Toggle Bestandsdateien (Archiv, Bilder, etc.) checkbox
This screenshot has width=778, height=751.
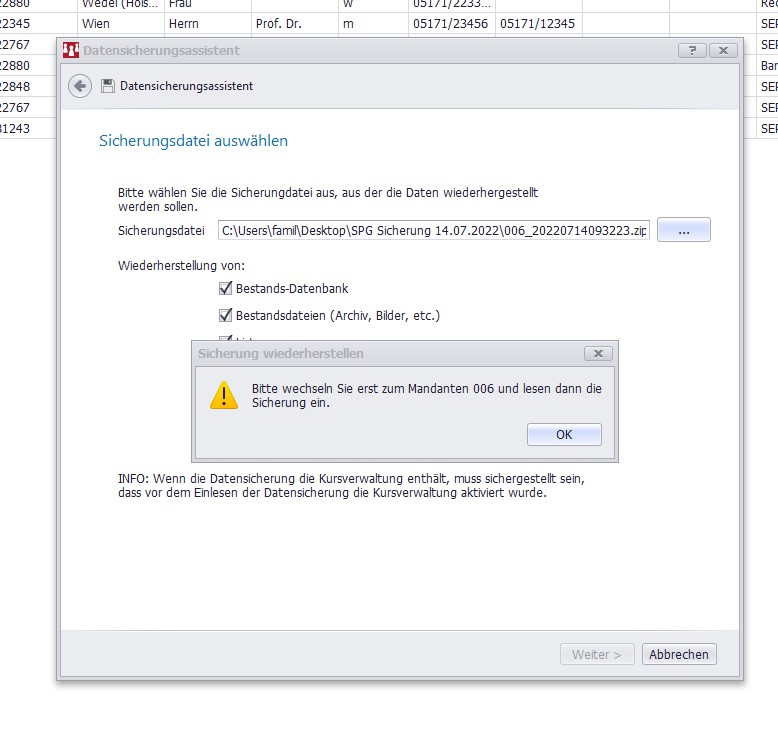click(225, 315)
